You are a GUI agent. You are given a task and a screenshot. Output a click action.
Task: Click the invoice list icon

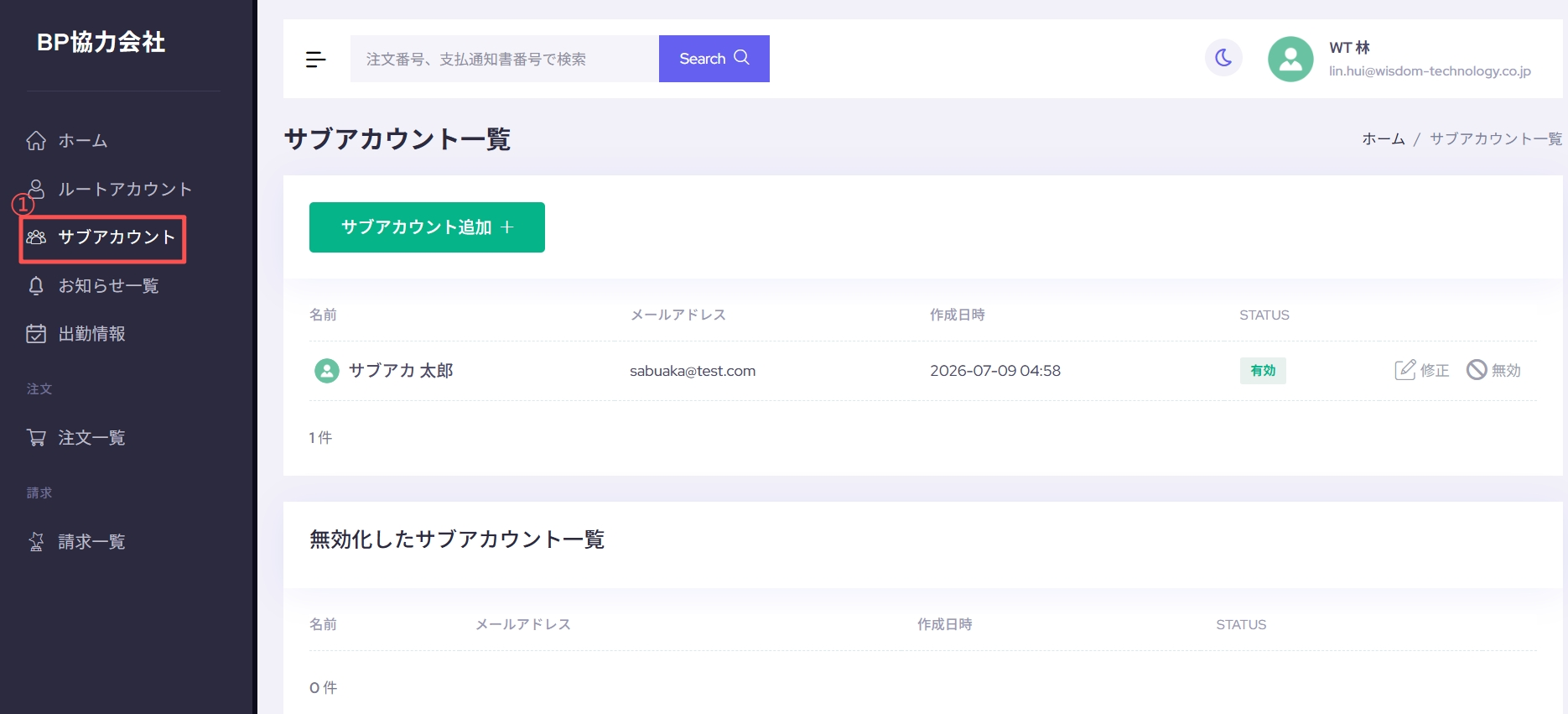(36, 542)
